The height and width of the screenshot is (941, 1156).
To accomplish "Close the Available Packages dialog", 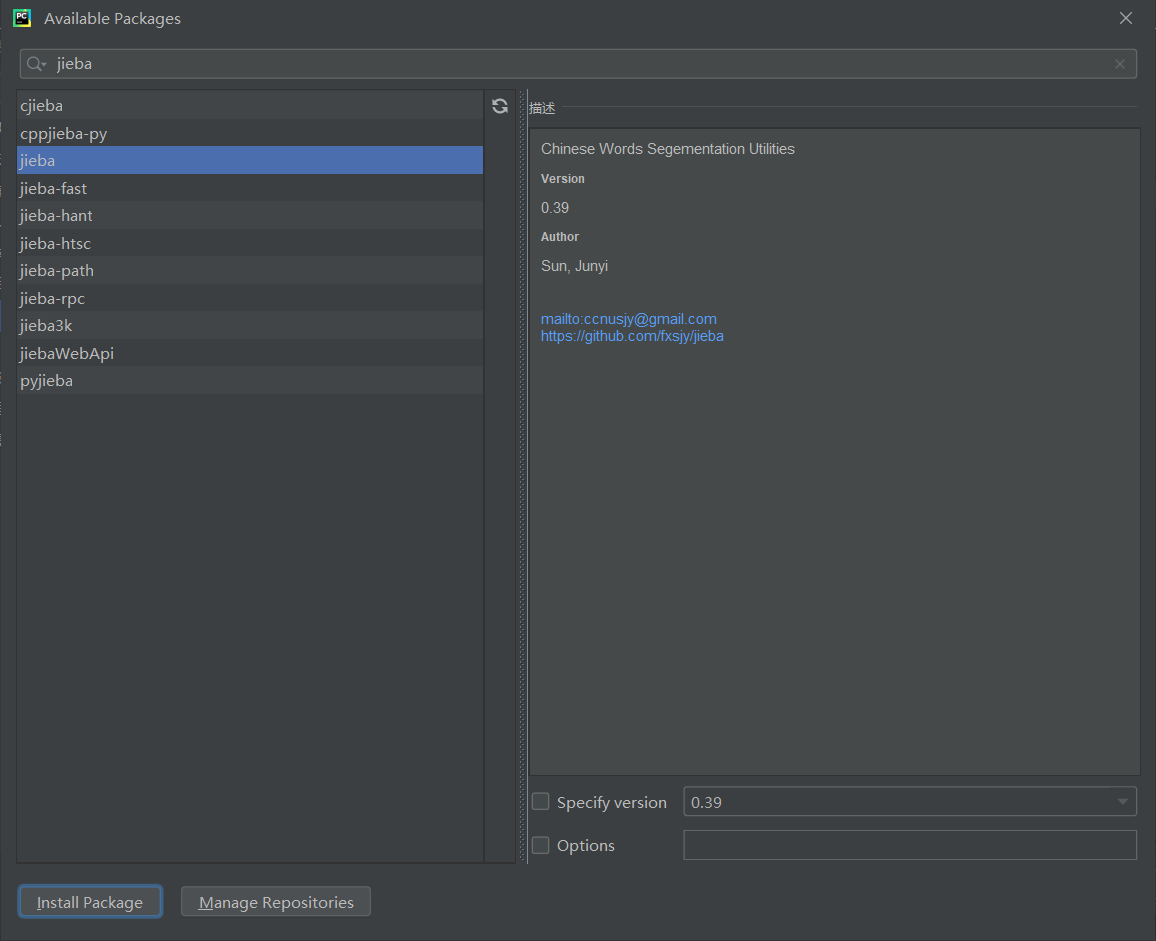I will point(1126,18).
